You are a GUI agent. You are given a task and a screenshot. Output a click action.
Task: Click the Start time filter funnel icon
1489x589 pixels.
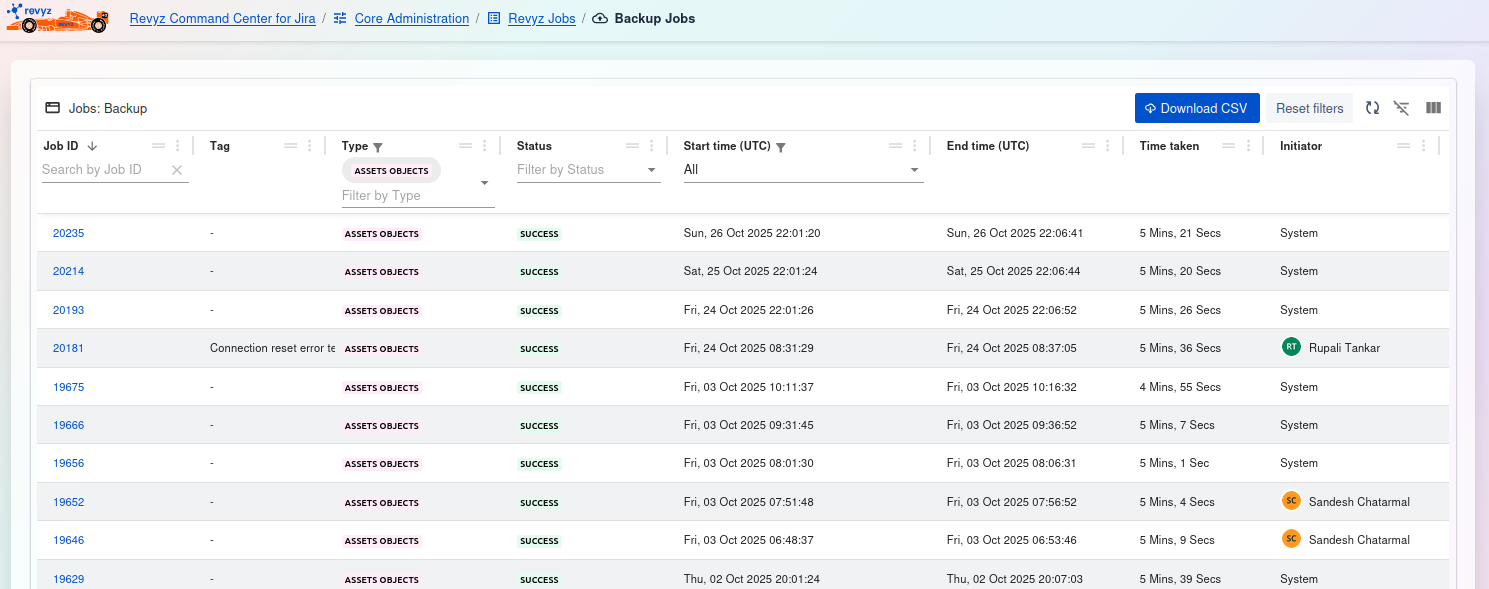(781, 147)
